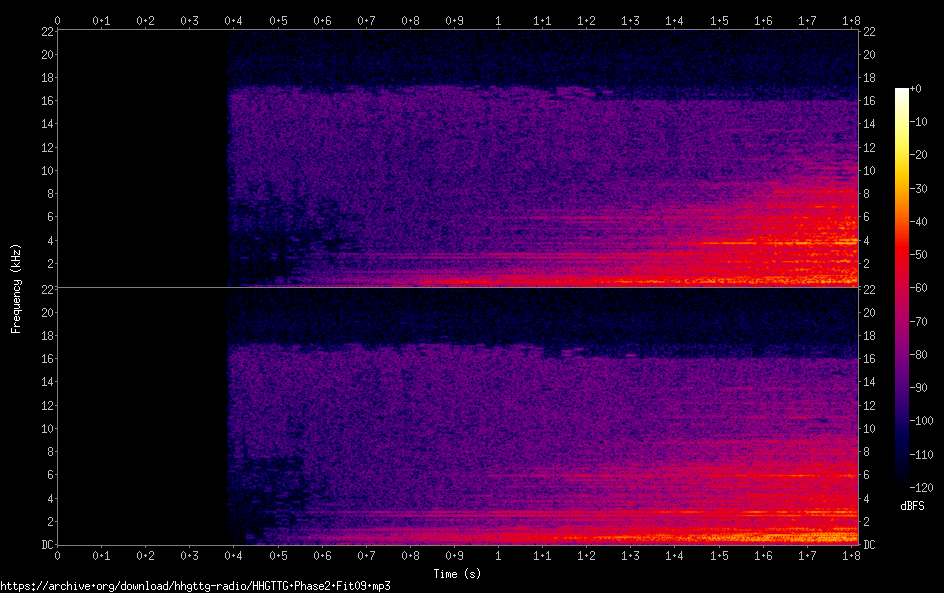The height and width of the screenshot is (593, 944).
Task: Click the archive.org URL at the bottom
Action: click(x=195, y=586)
